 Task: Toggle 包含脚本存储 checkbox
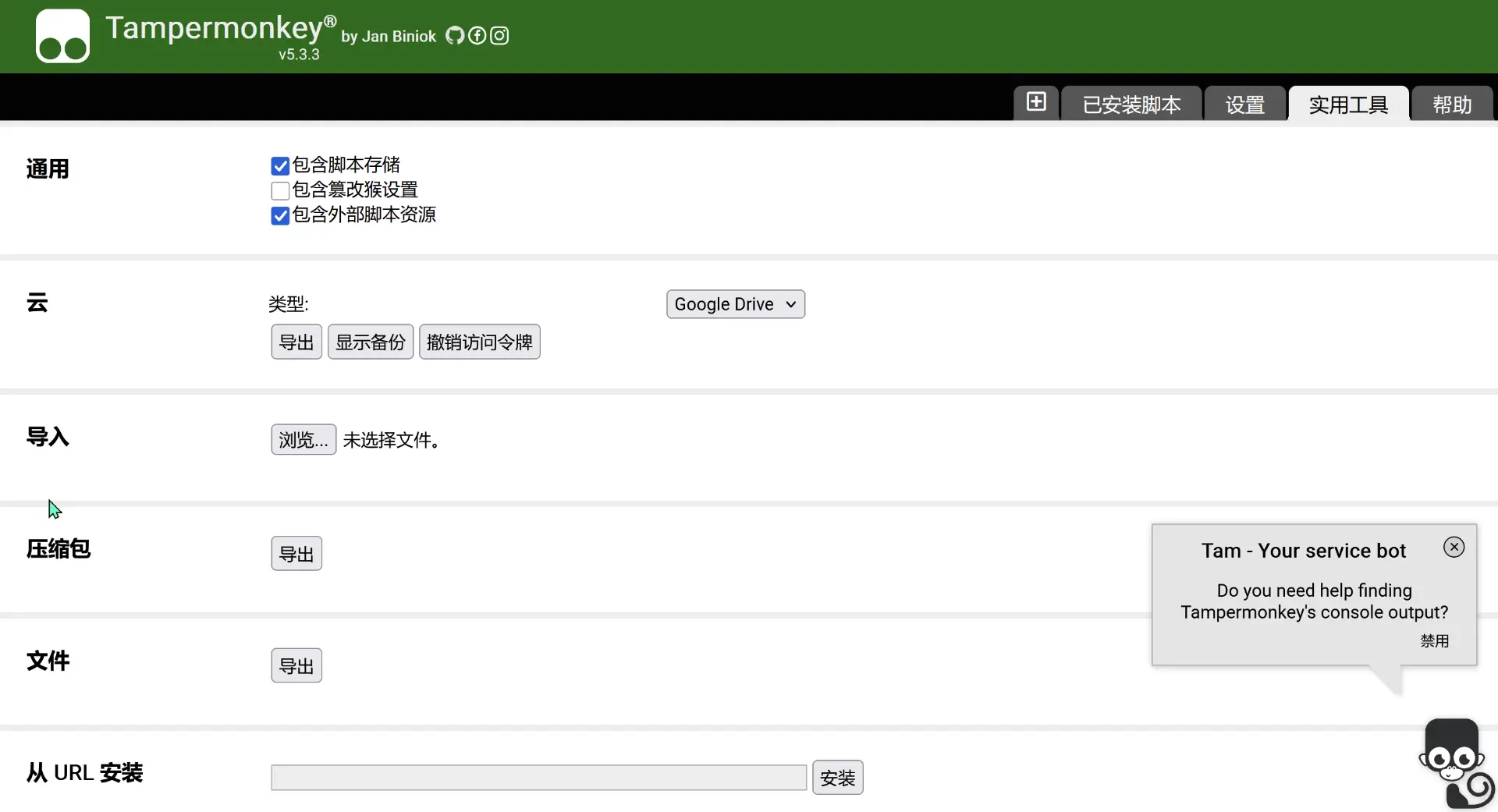pyautogui.click(x=280, y=165)
